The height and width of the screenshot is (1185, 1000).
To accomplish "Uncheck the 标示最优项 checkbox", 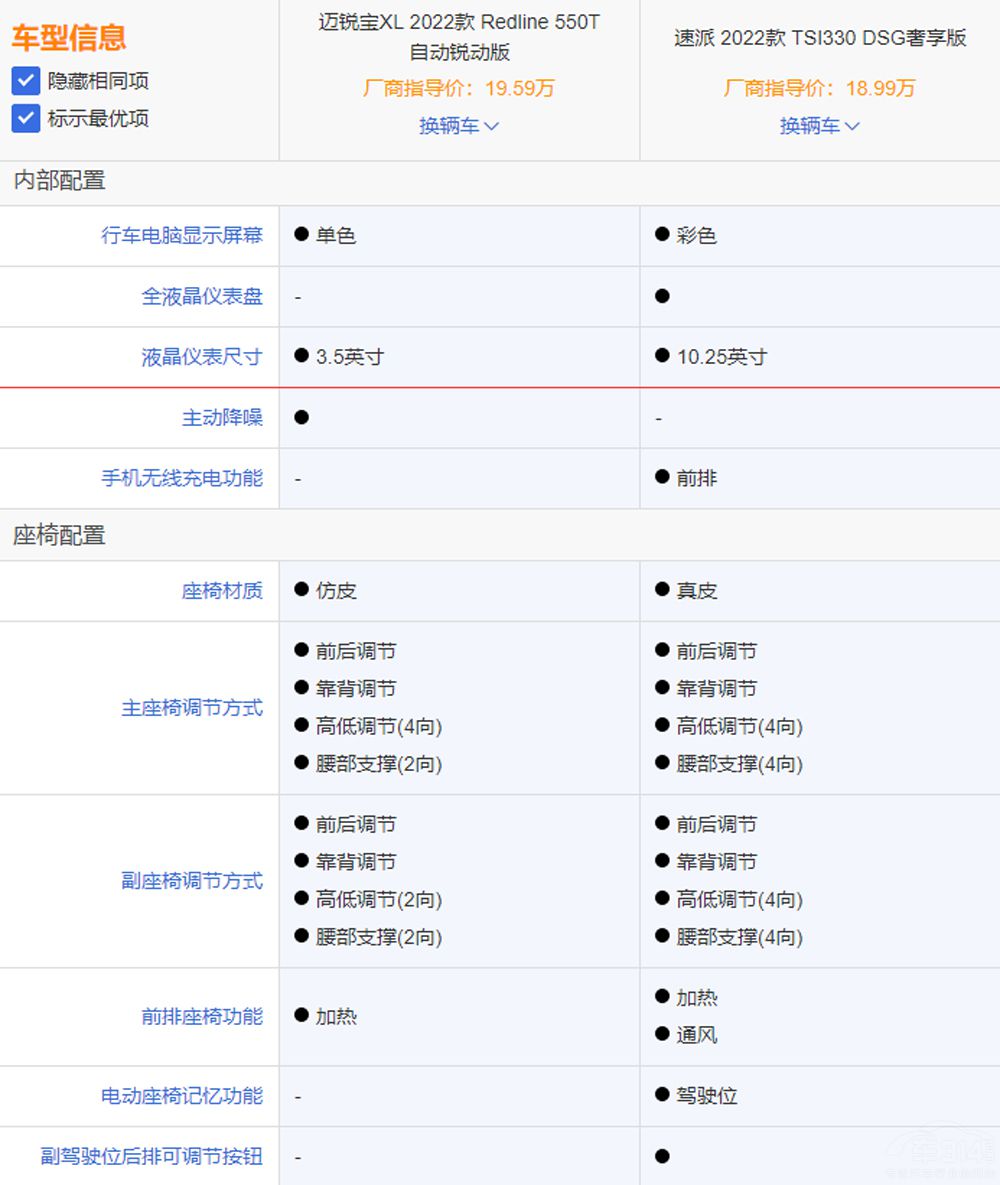I will click(x=26, y=118).
